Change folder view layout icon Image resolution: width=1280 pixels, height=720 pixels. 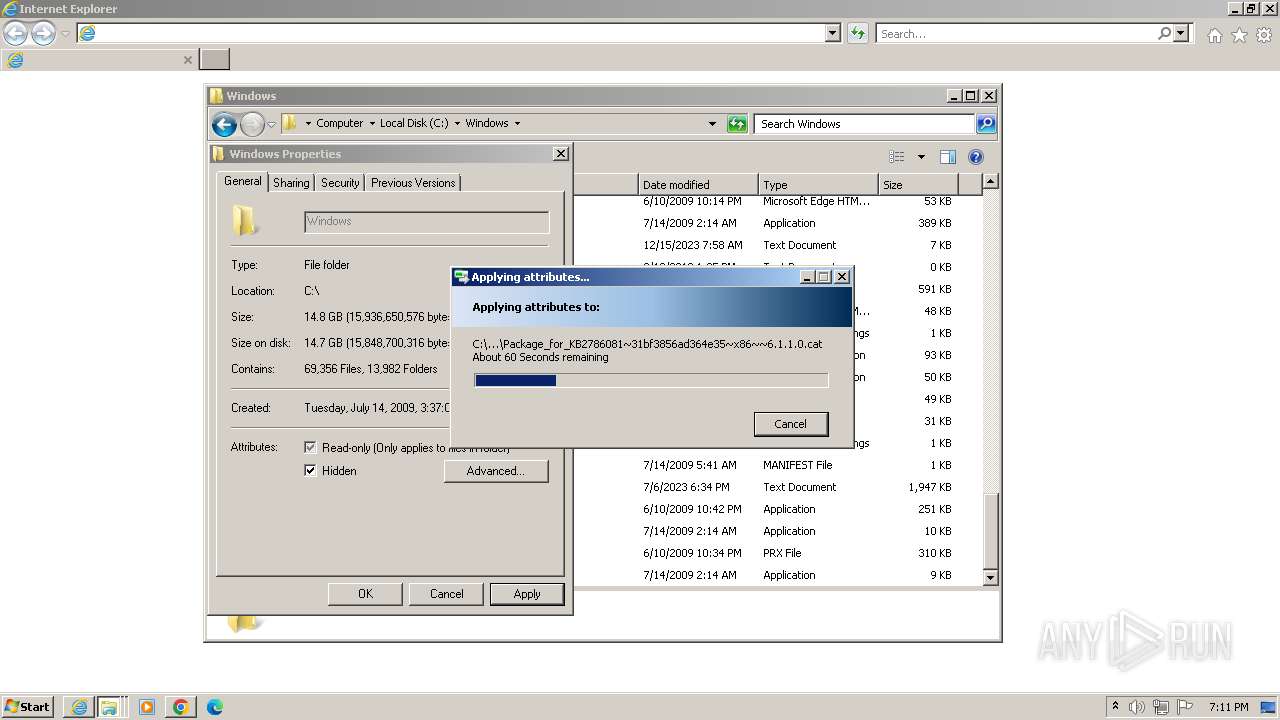click(897, 157)
